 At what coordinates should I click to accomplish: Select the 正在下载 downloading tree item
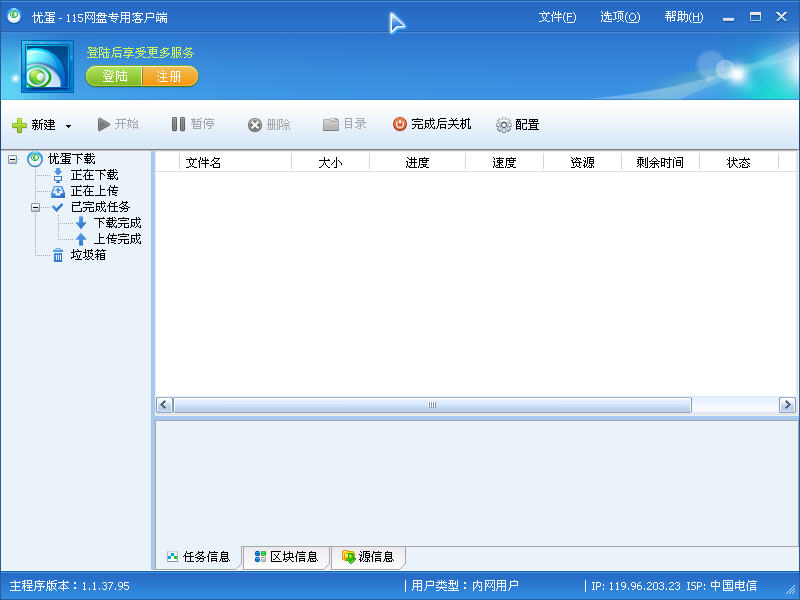[x=94, y=175]
